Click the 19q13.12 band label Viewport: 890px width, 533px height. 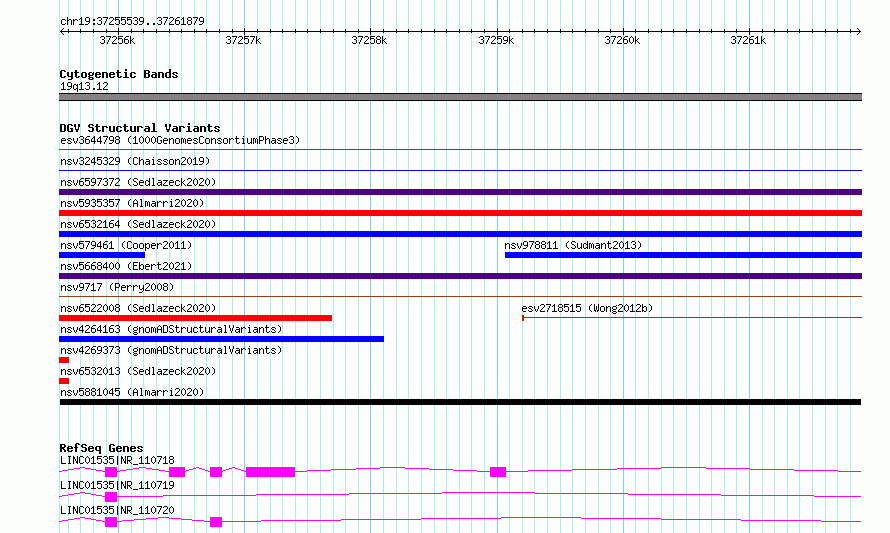click(x=84, y=86)
